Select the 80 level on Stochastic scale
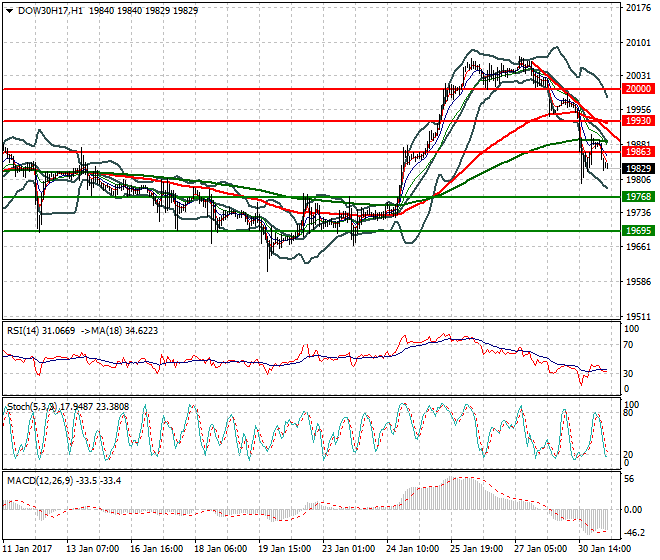Screen dimensions: 660x560 point(628,413)
